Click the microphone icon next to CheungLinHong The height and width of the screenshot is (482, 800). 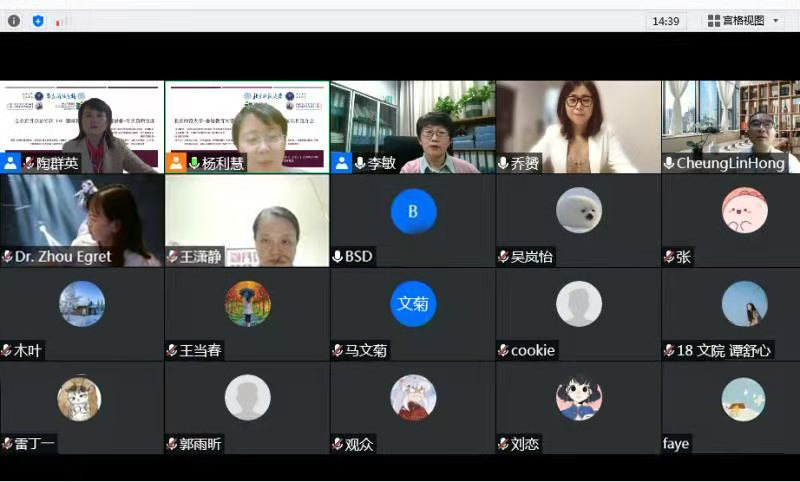[668, 163]
